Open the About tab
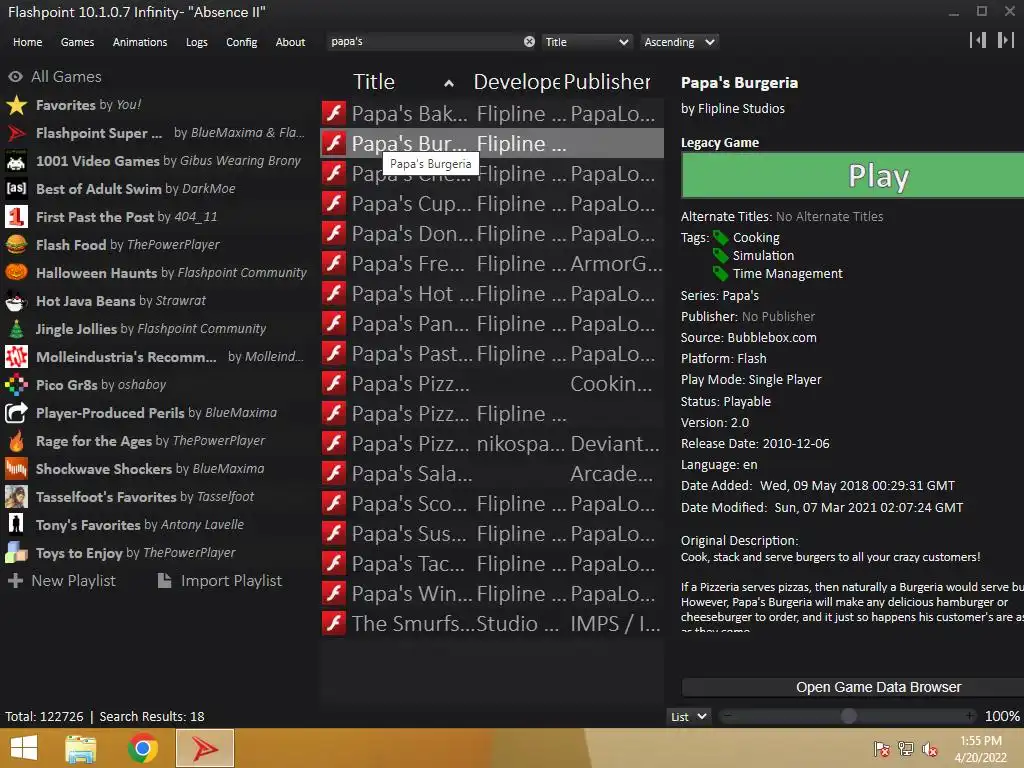Viewport: 1024px width, 768px height. [x=290, y=42]
